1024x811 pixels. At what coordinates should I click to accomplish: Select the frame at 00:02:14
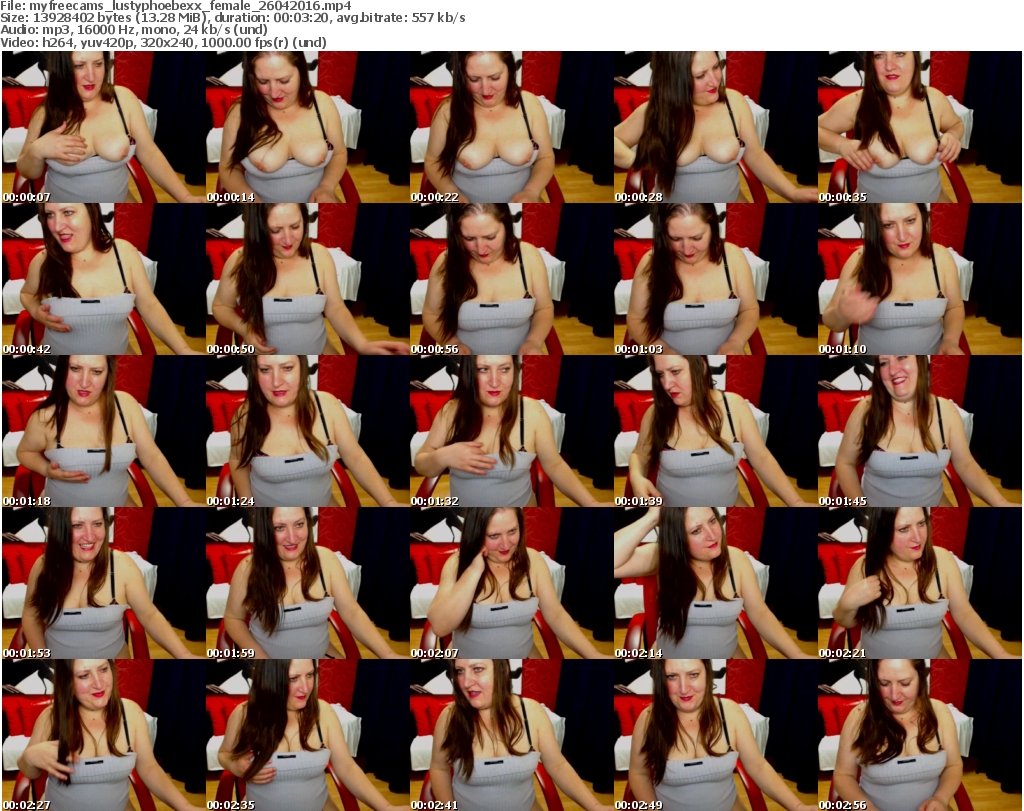(x=715, y=583)
